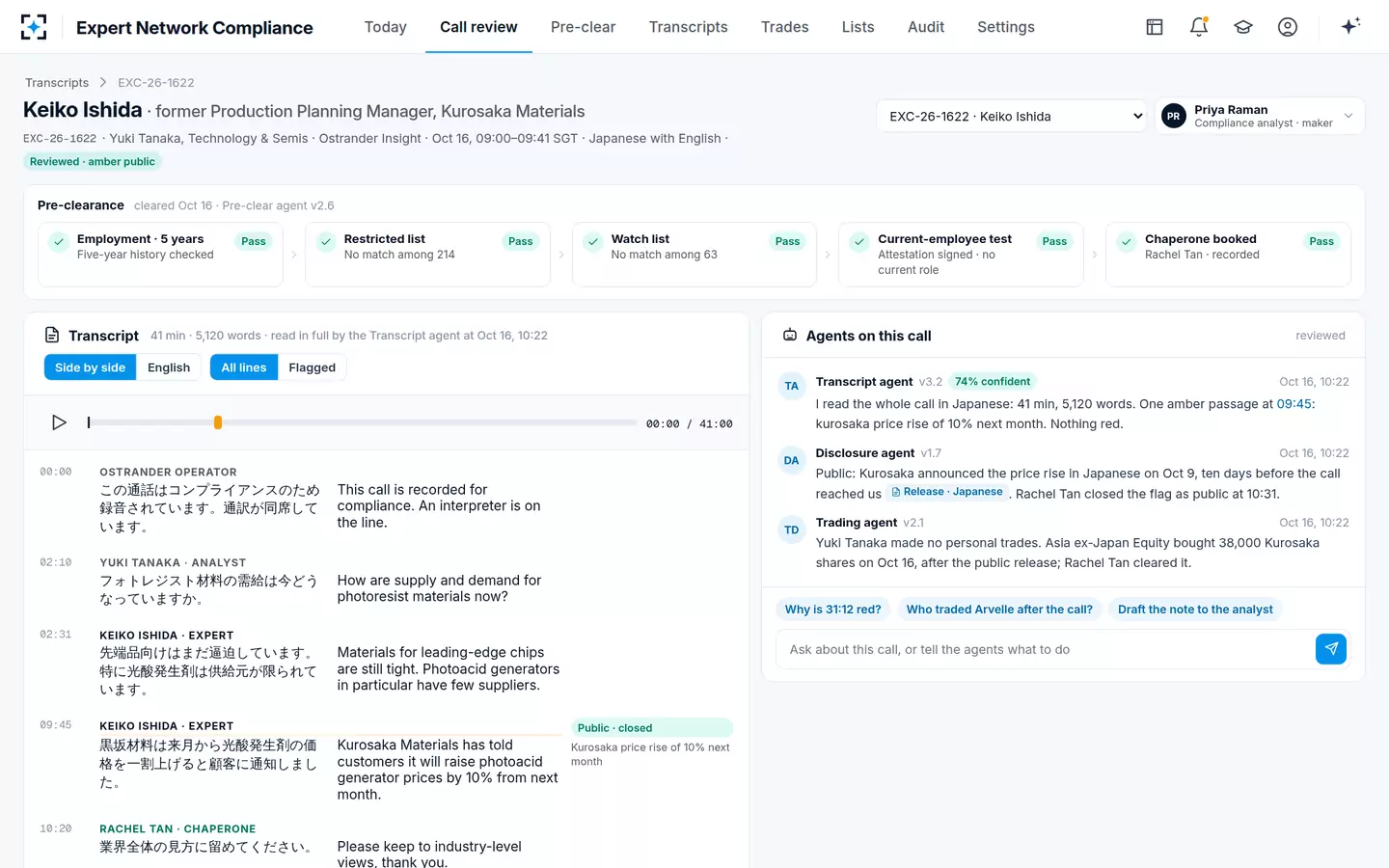
Task: Open the Lists tab
Action: tap(858, 27)
